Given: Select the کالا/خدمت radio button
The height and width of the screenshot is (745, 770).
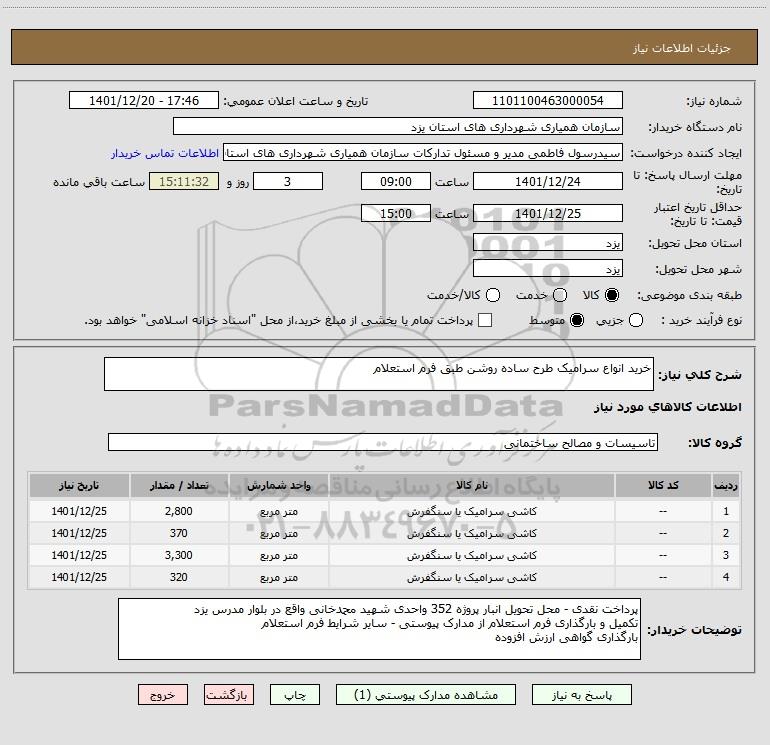Looking at the screenshot, I should point(493,295).
